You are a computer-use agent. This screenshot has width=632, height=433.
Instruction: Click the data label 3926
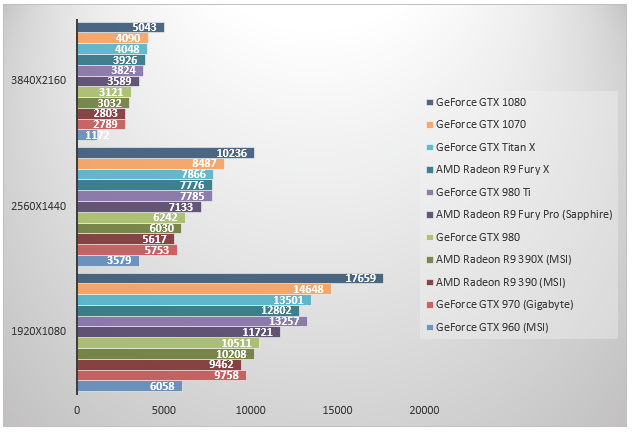[x=125, y=60]
